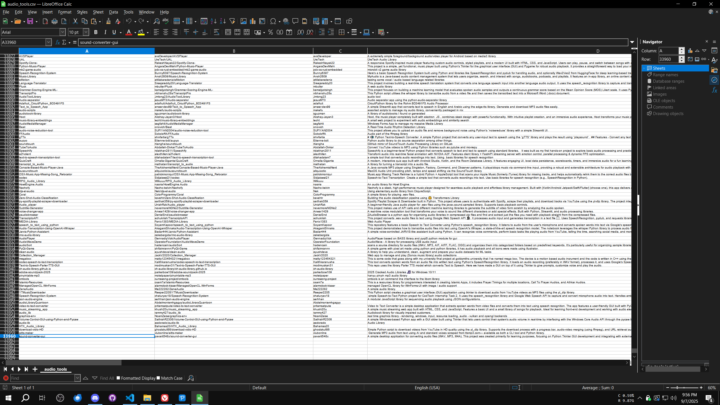Open the Name Box dropdown
The width and height of the screenshot is (720, 405).
pyautogui.click(x=48, y=42)
